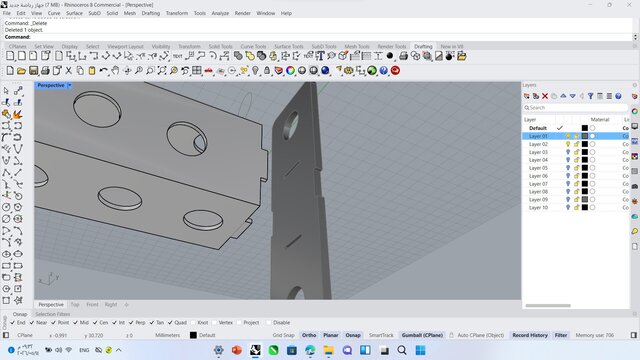Toggle the Perp osnap checkbox
640x360 pixels.
point(131,323)
